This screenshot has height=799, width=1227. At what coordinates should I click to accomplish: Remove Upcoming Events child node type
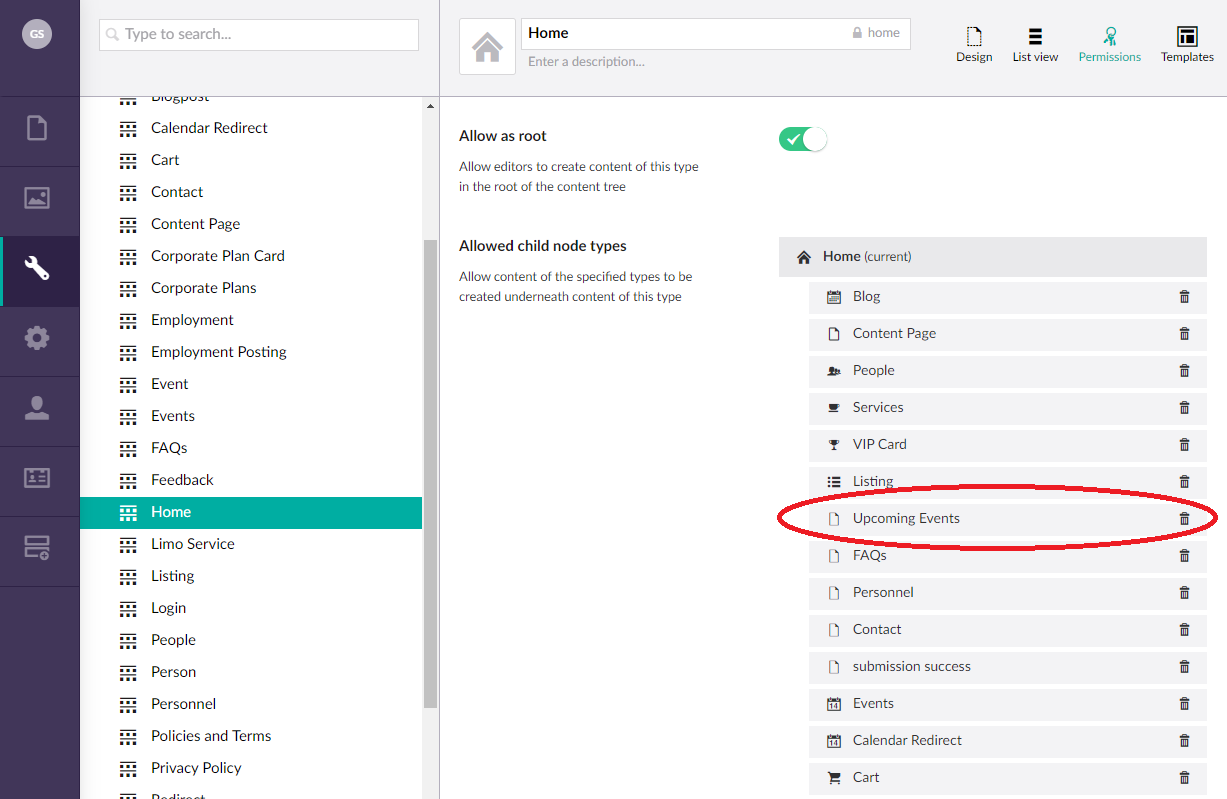(x=1184, y=519)
